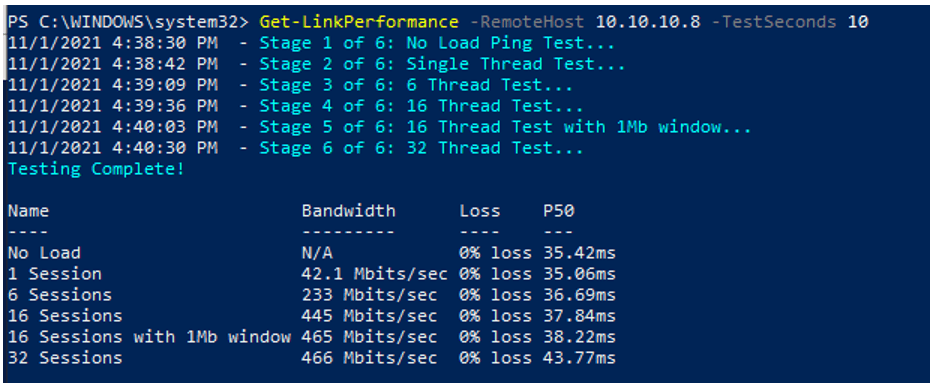The width and height of the screenshot is (934, 385).
Task: Click the 466 Mbits/sec bandwidth value
Action: tap(369, 358)
